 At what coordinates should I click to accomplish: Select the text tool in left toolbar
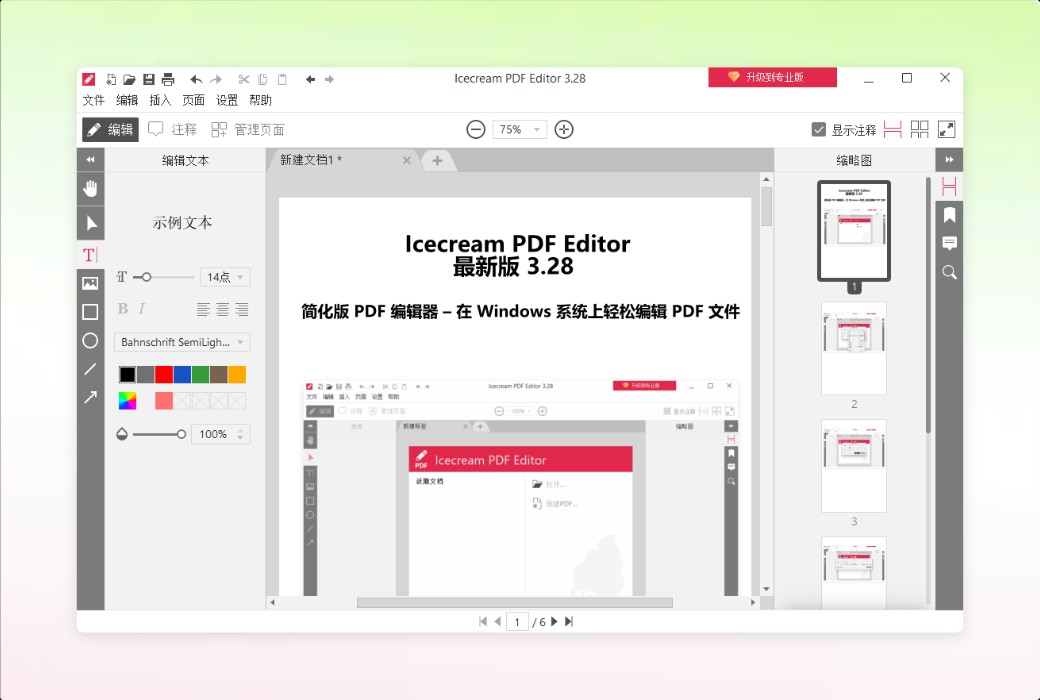click(x=90, y=254)
